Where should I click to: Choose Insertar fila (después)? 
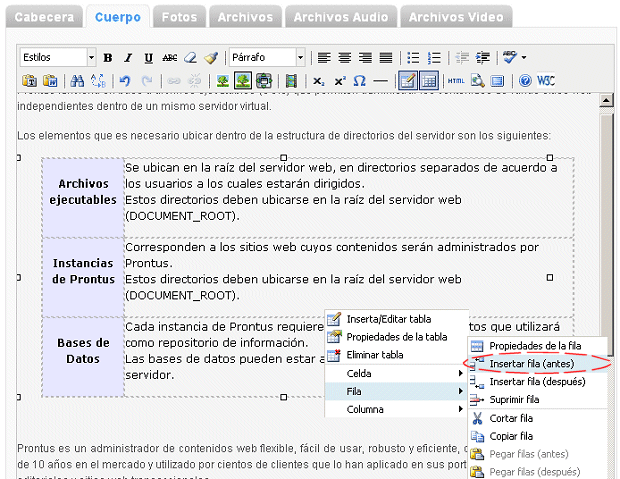click(538, 382)
